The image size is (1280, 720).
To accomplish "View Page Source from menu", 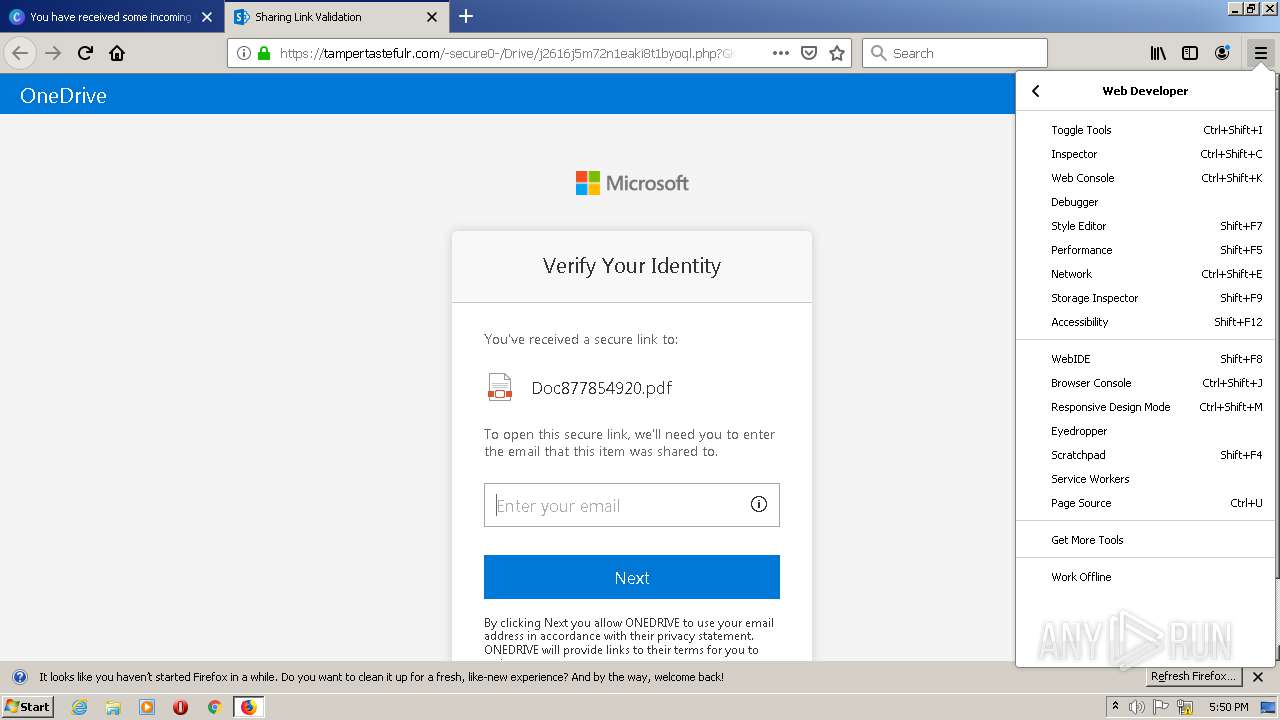I will (x=1145, y=503).
